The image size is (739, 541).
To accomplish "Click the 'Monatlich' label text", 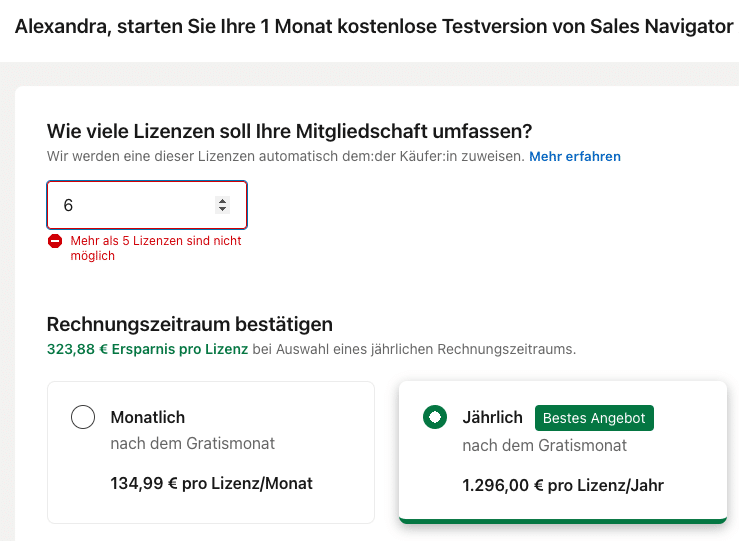I will [x=148, y=418].
